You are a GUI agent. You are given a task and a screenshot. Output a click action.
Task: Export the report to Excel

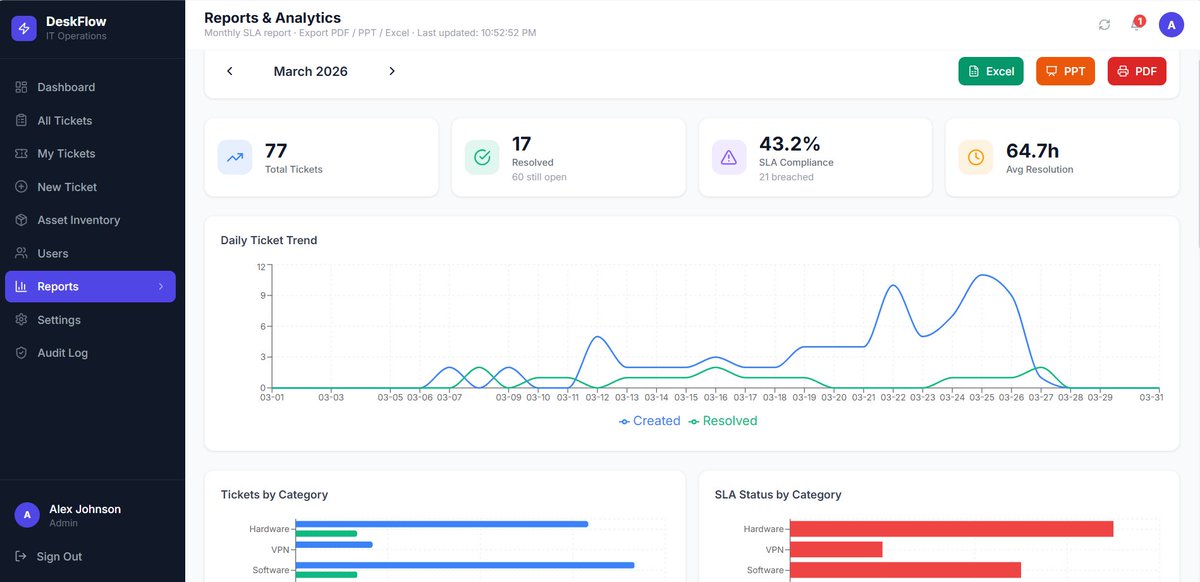point(991,71)
